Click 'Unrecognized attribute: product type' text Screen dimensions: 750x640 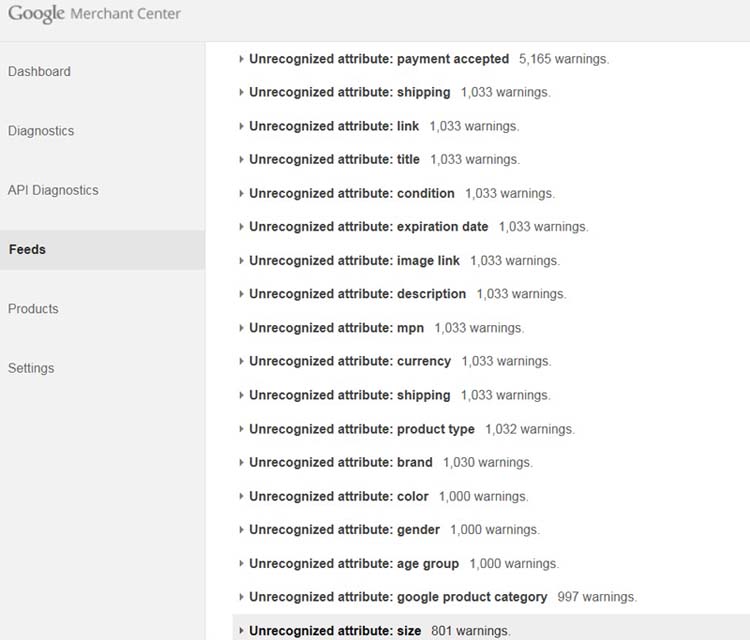tap(362, 429)
